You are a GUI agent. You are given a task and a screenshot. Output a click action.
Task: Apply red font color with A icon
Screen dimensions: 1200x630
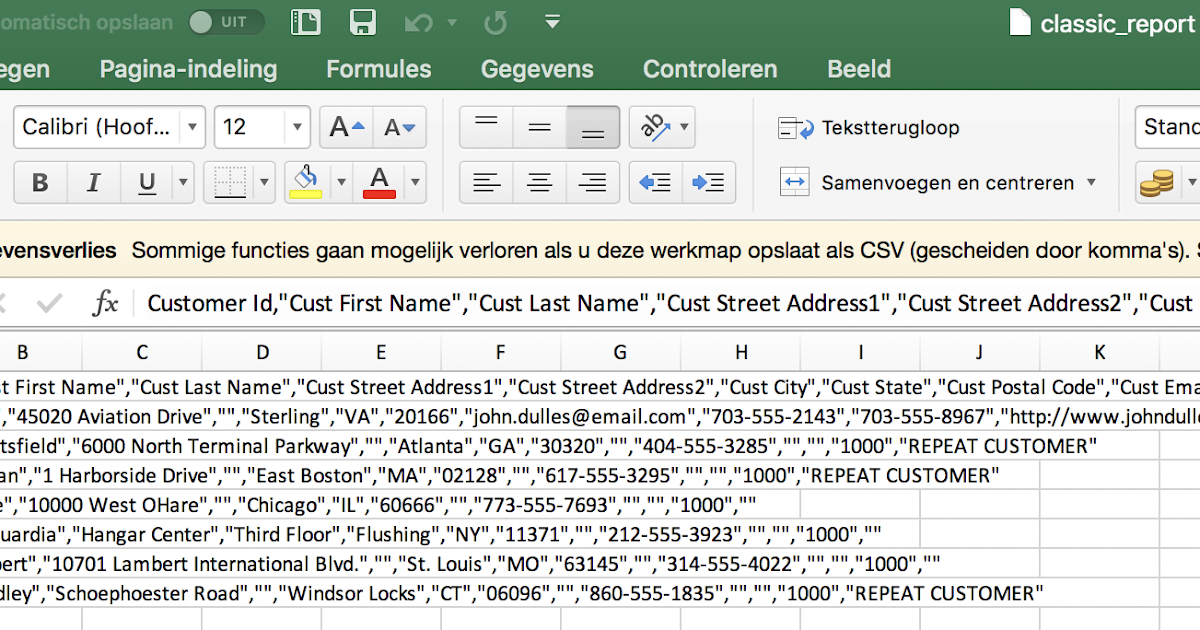point(379,182)
